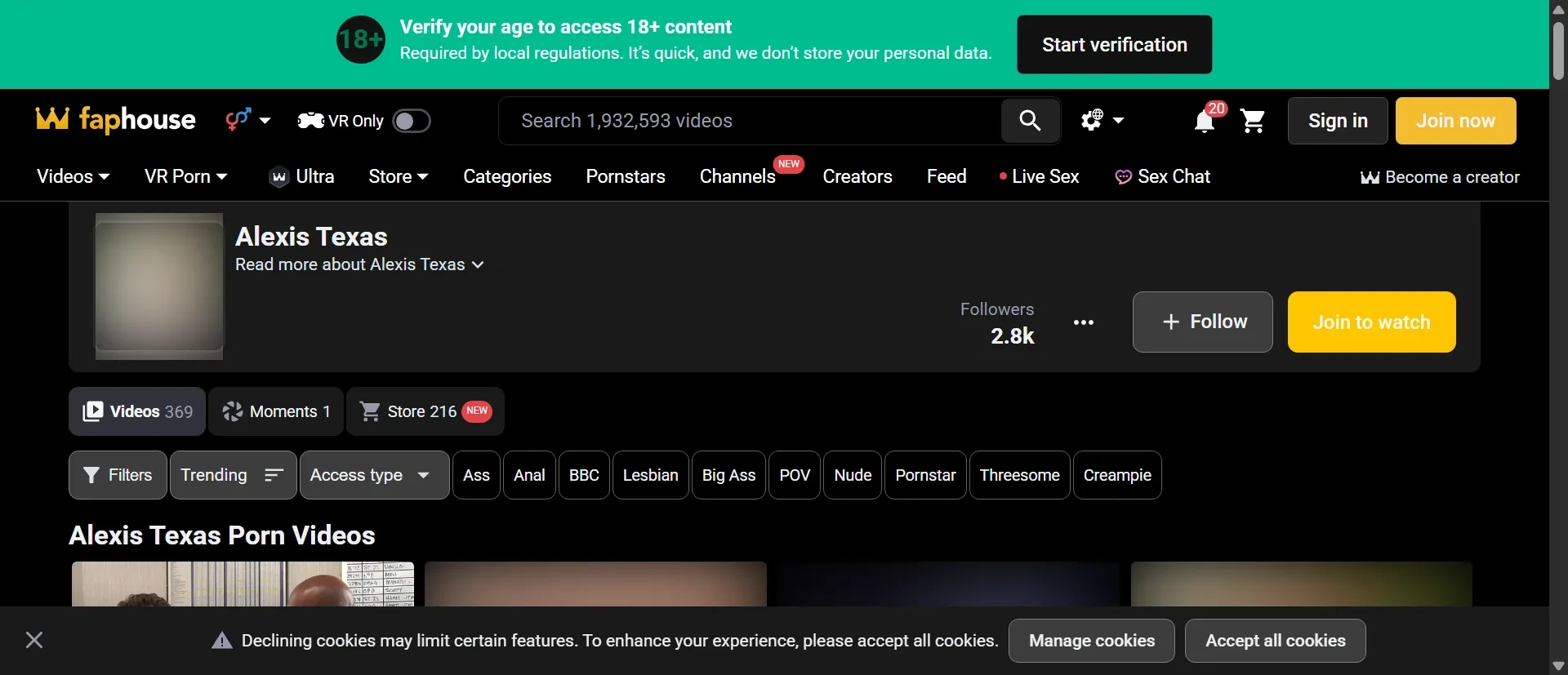
Task: Focus the Search videos input field
Action: [750, 121]
